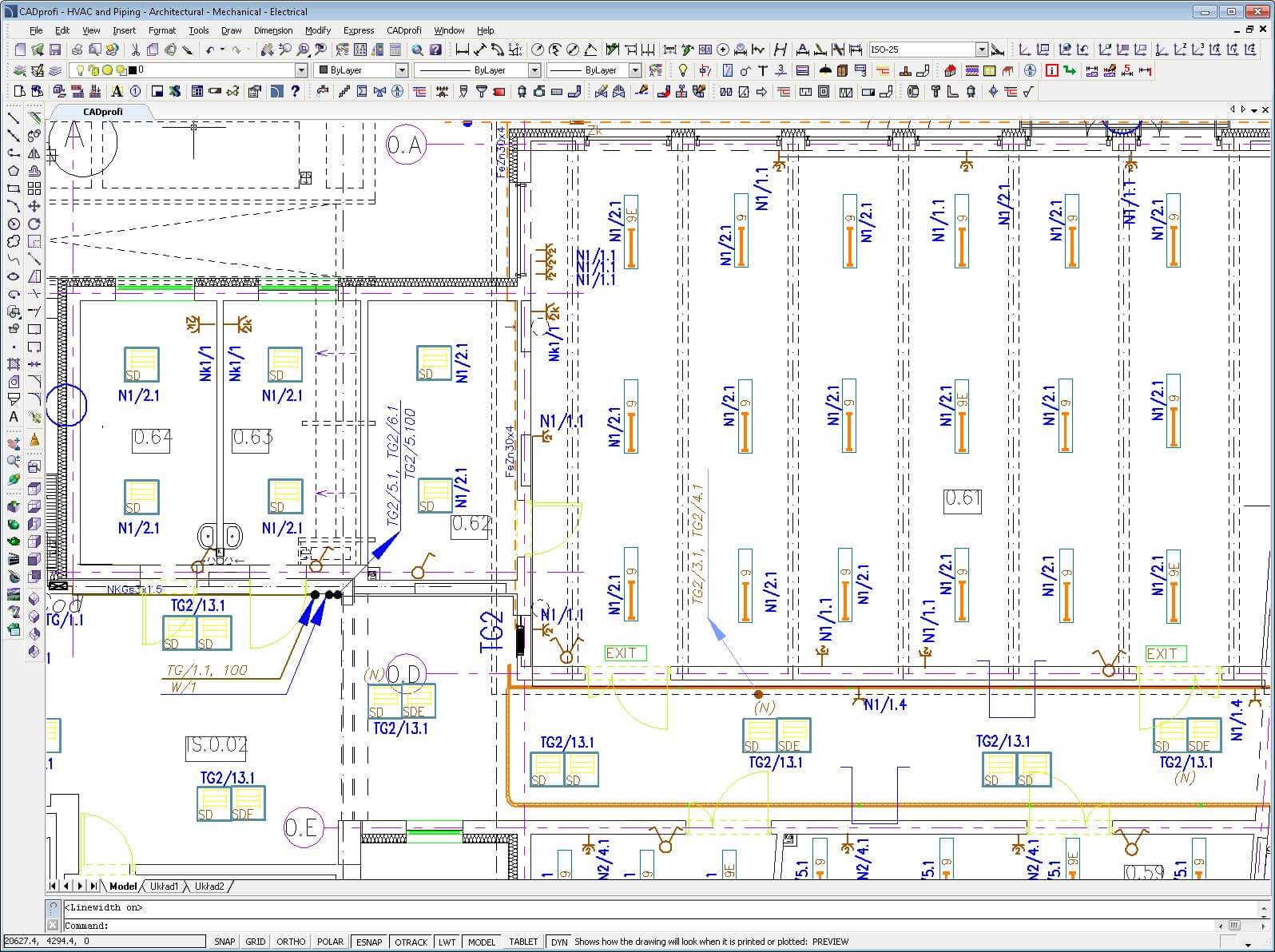Viewport: 1275px width, 952px height.
Task: Click the Help question mark icon
Action: 435,50
